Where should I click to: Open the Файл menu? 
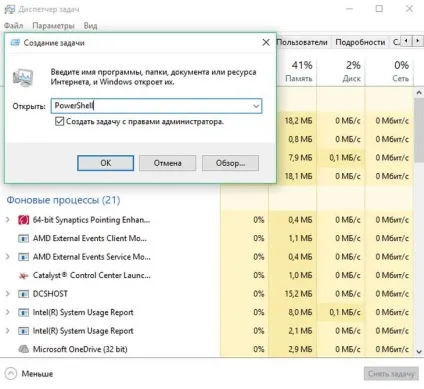[13, 26]
